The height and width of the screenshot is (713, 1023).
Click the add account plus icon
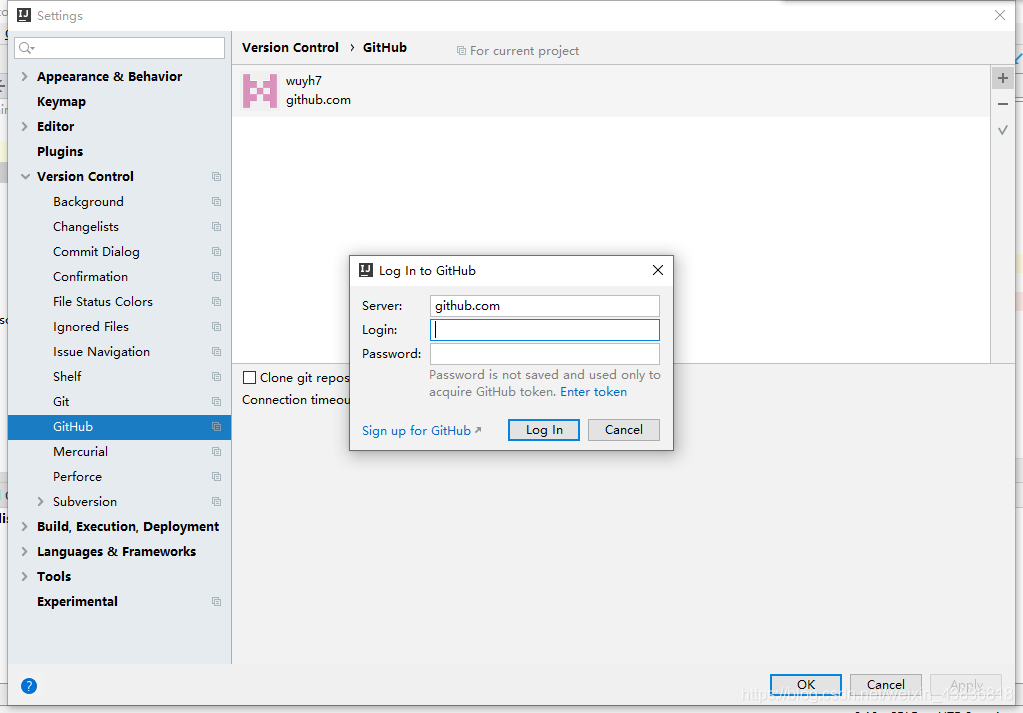[x=1003, y=78]
